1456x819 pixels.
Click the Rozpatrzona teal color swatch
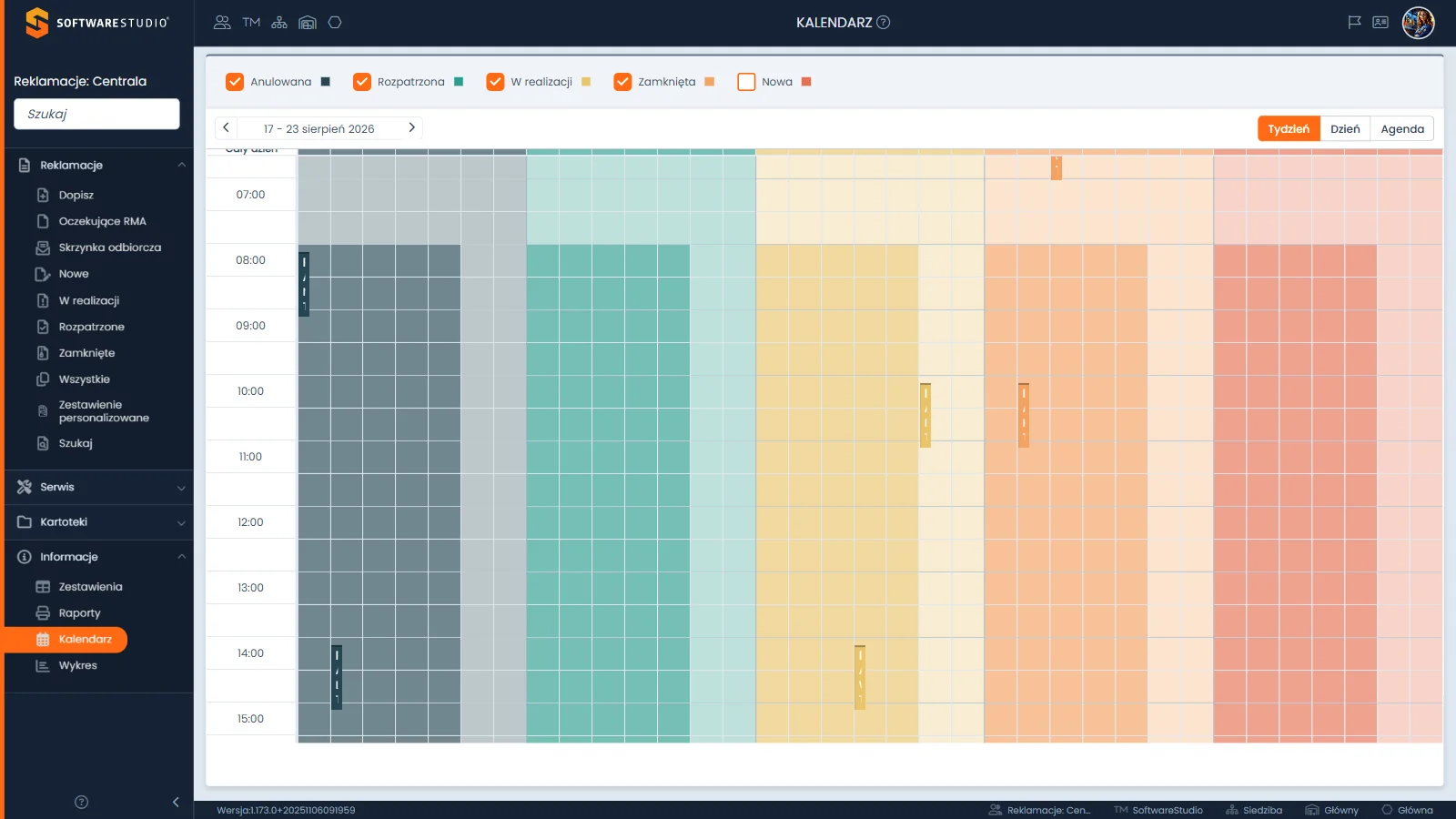tap(459, 82)
